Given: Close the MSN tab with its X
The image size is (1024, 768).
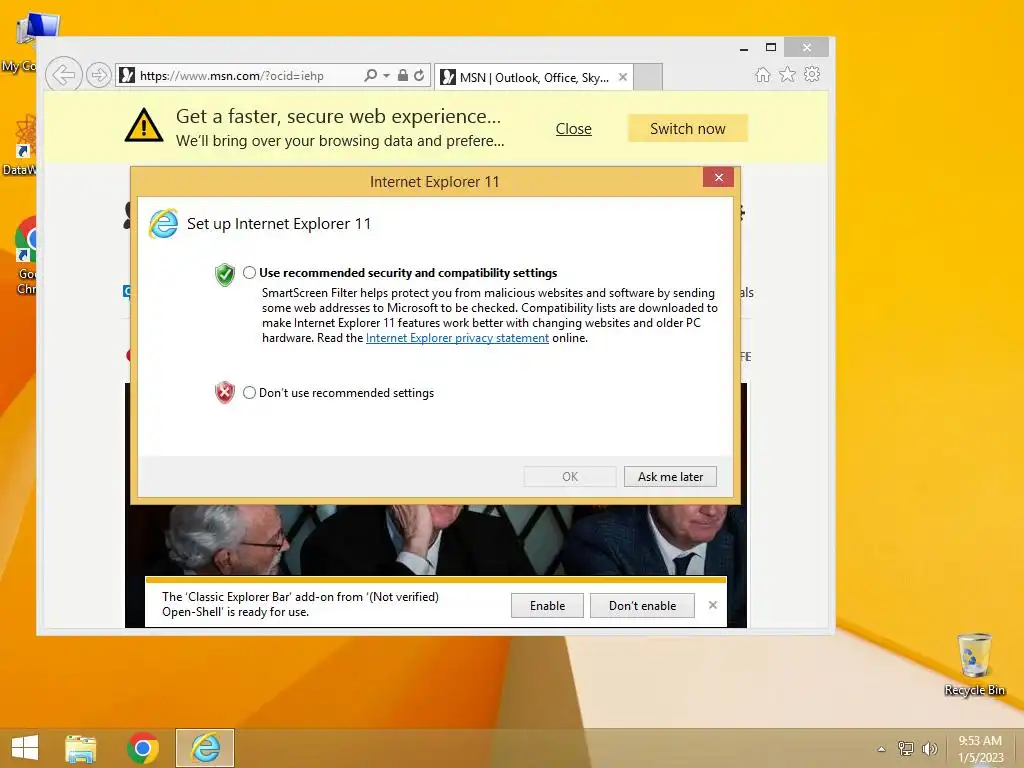Looking at the screenshot, I should click(x=623, y=77).
